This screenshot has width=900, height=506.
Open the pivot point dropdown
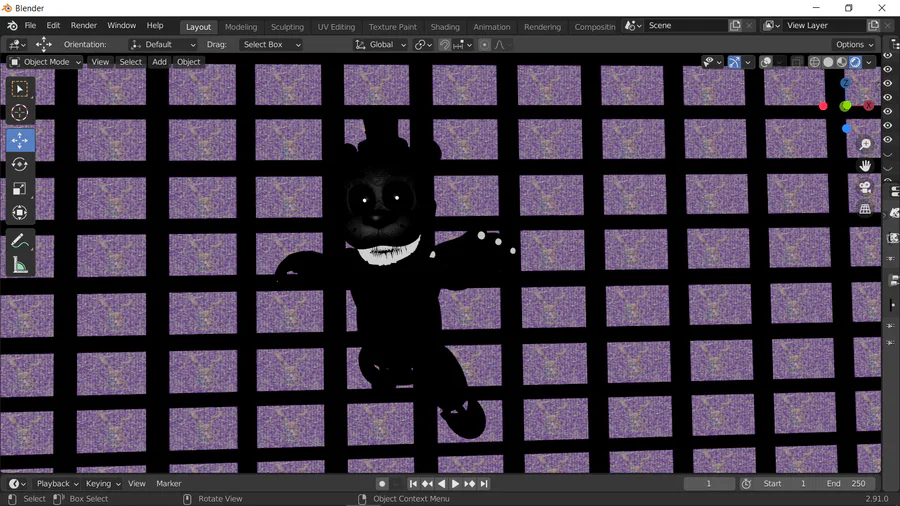tap(423, 45)
